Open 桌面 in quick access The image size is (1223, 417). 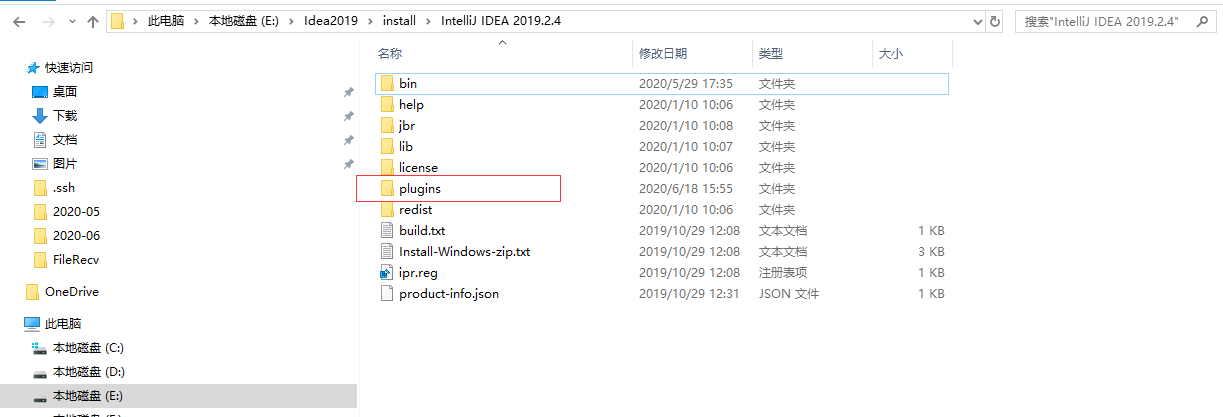65,91
